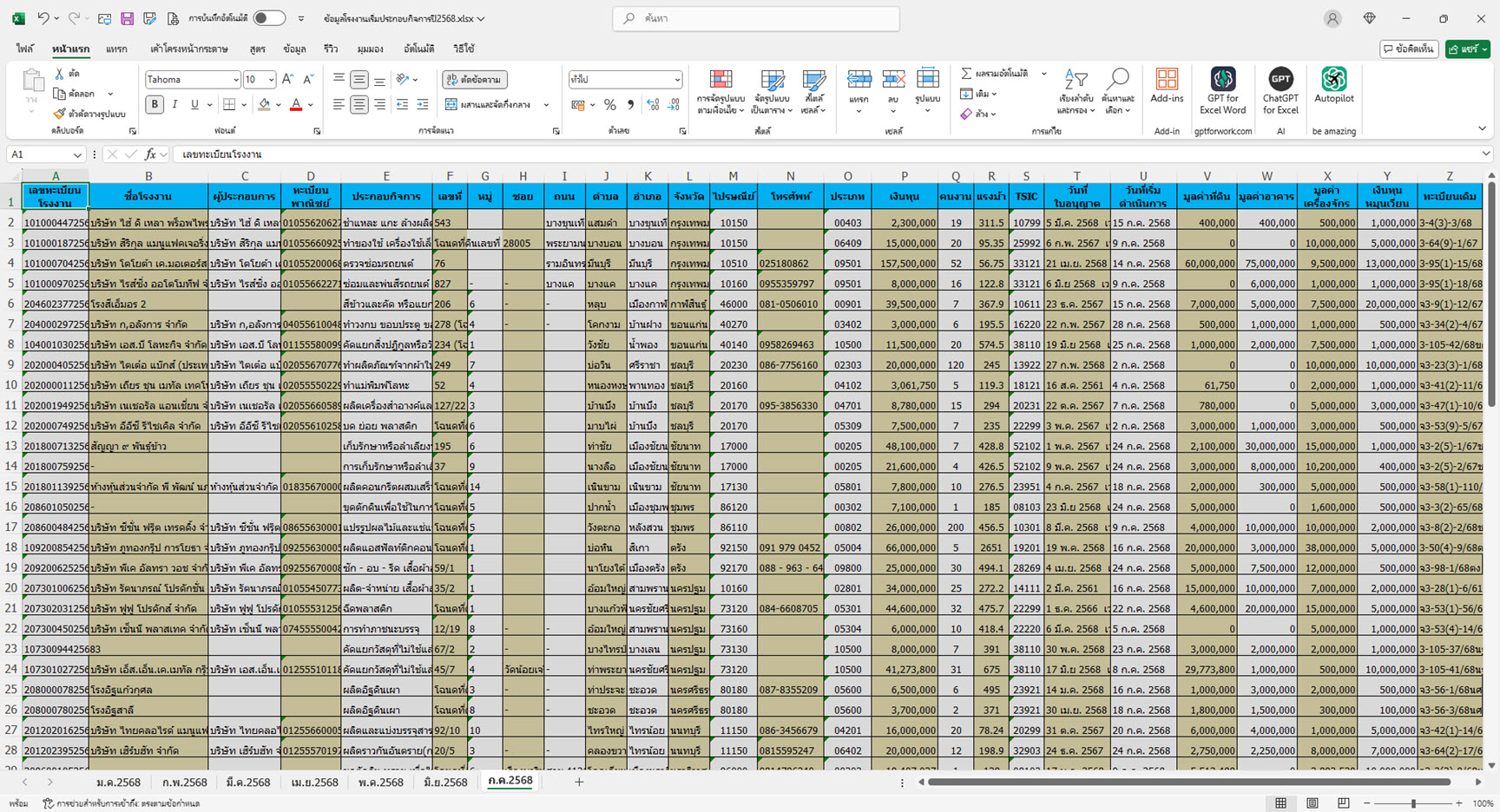Switch to the Page Layout ribbon tab
The width and height of the screenshot is (1500, 812).
click(x=189, y=49)
